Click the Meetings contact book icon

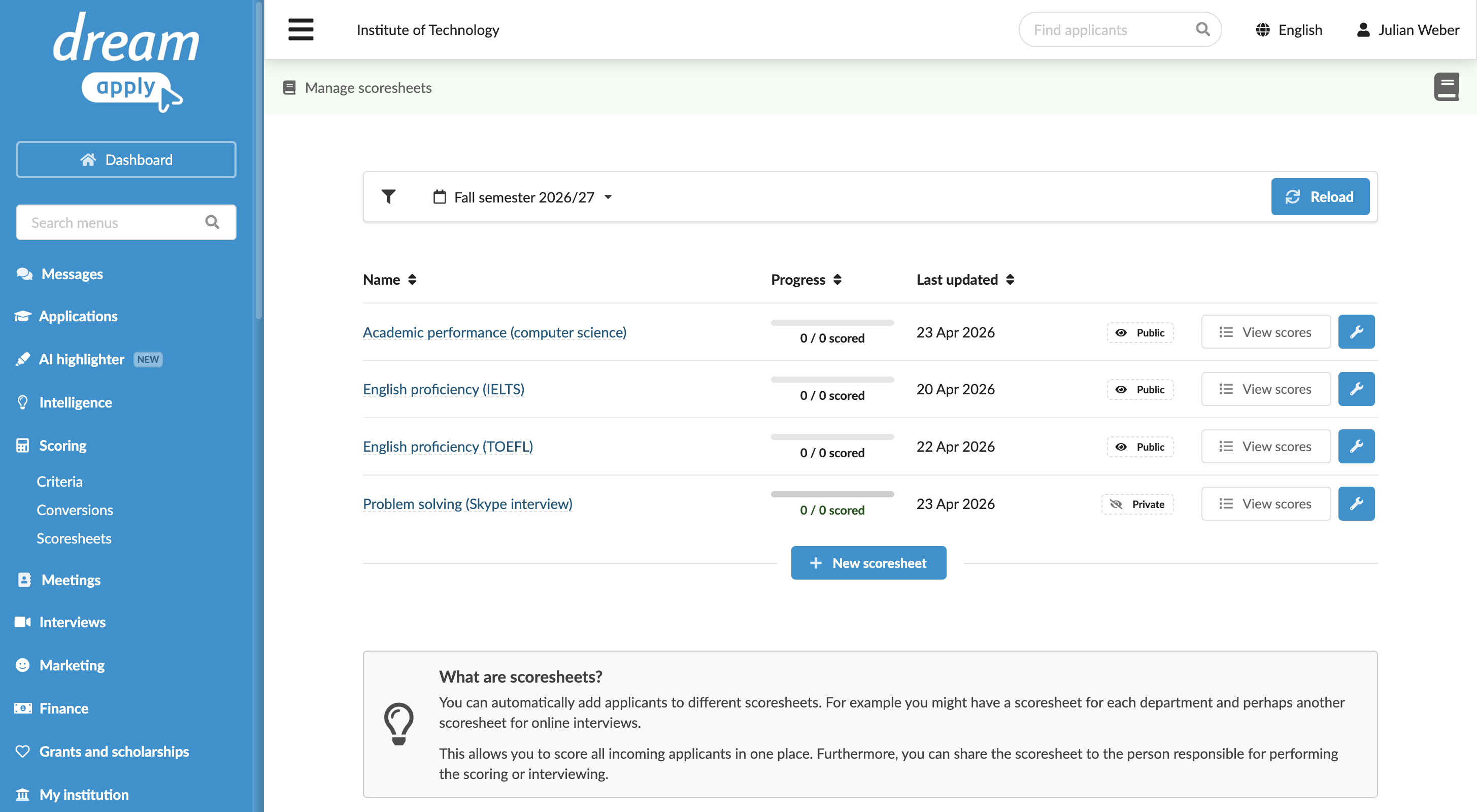coord(24,579)
